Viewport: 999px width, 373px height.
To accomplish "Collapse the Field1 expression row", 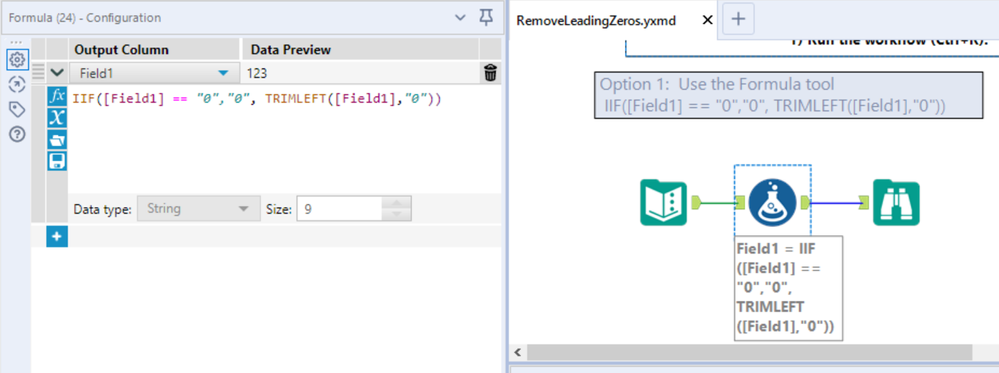I will (57, 73).
